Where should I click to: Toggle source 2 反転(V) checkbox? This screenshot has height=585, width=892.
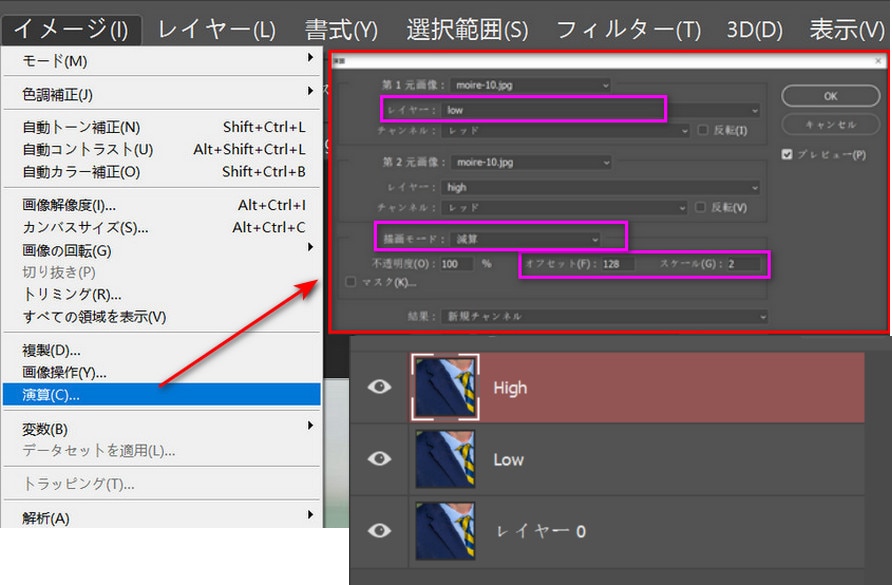click(x=700, y=207)
